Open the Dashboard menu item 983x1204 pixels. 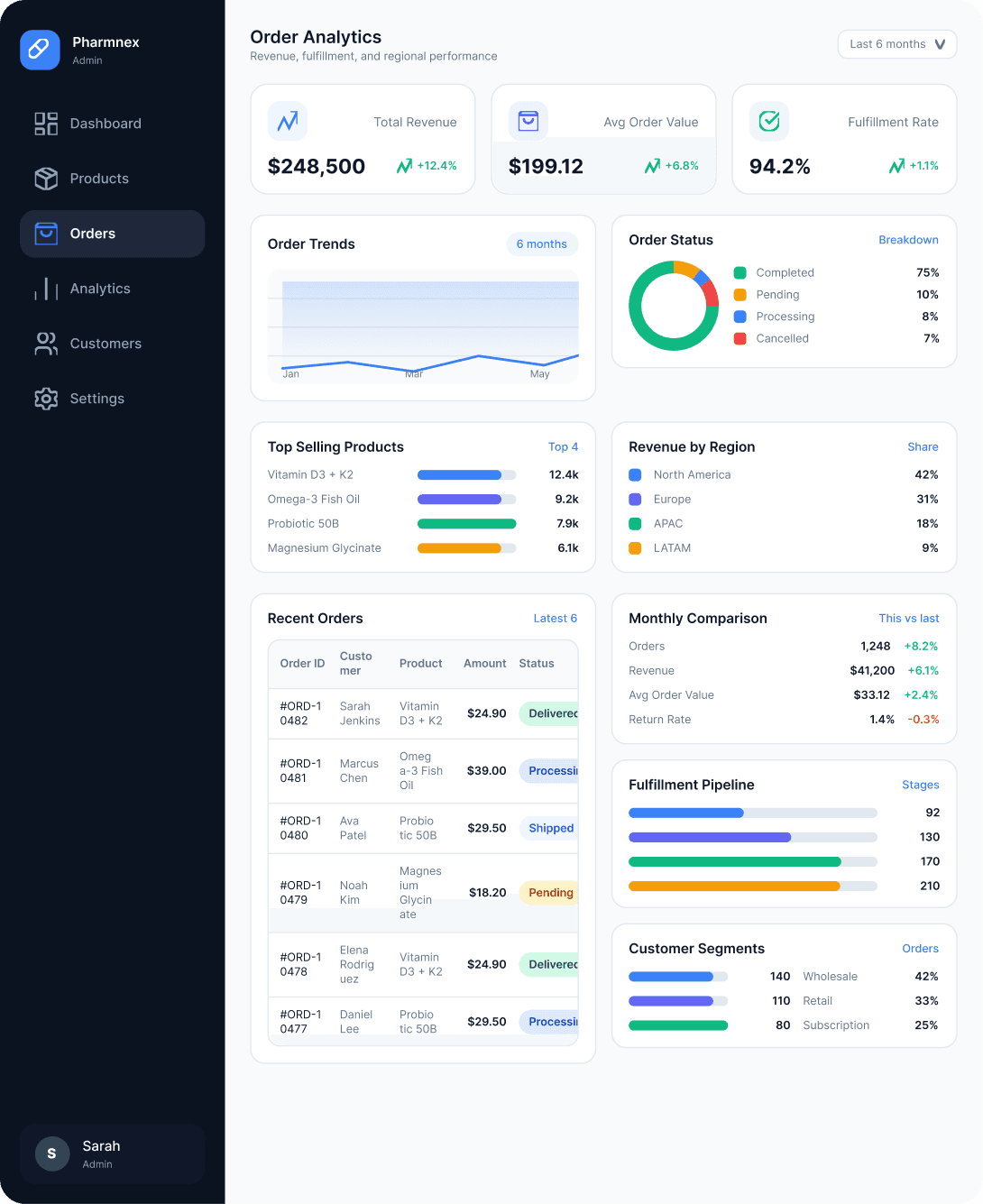[x=113, y=124]
